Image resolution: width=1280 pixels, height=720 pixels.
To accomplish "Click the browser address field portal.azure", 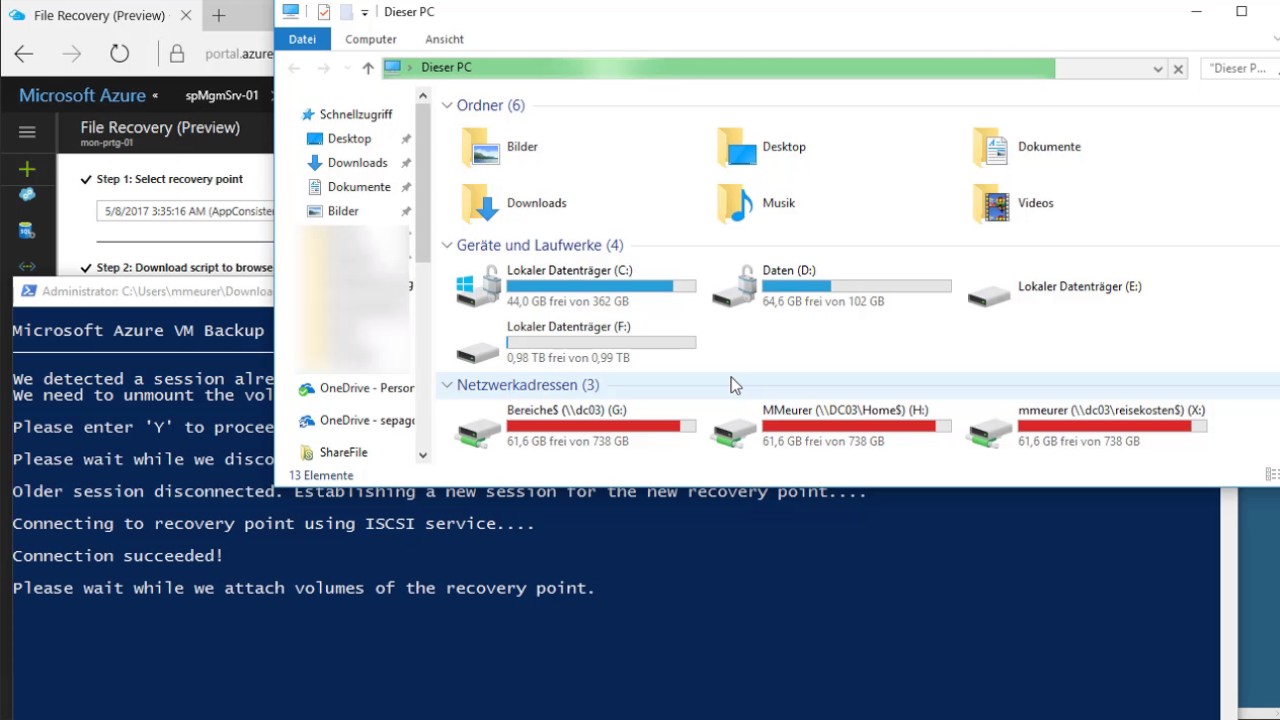I will coord(238,54).
